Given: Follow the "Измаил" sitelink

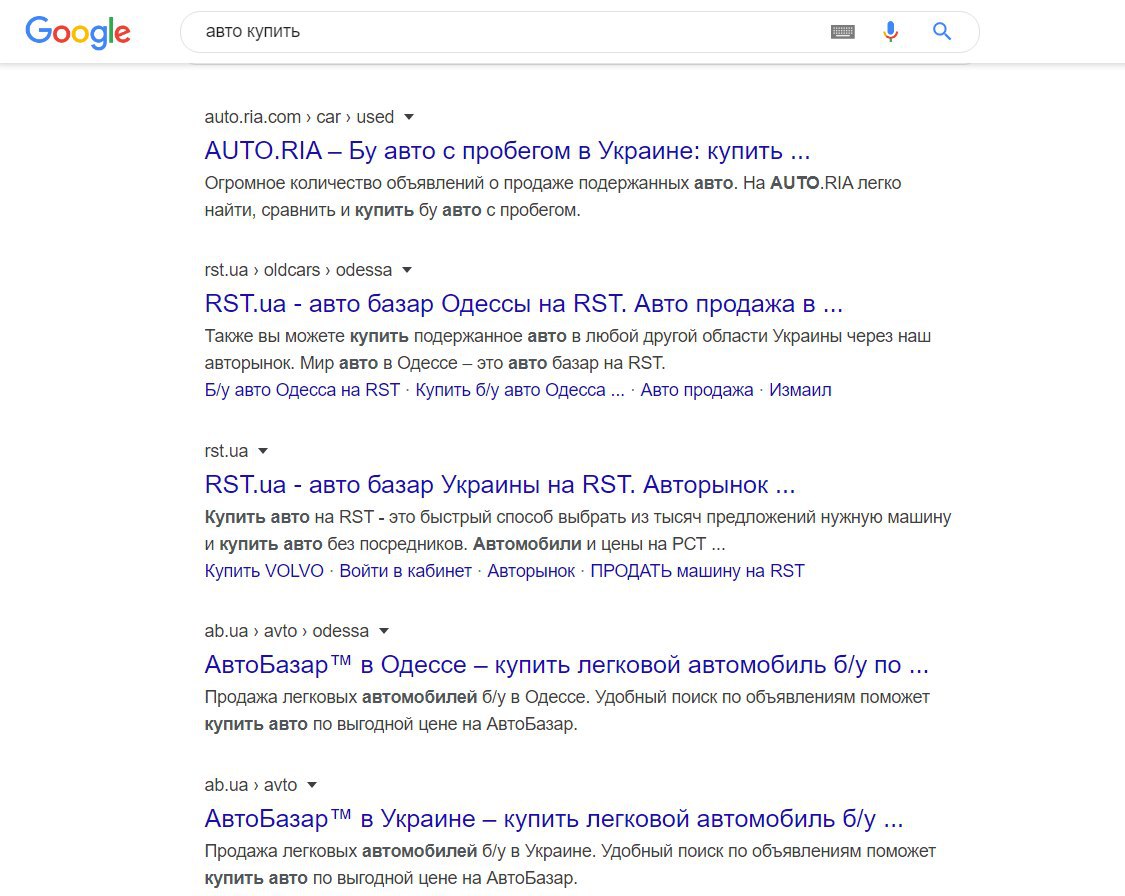Looking at the screenshot, I should (x=800, y=390).
